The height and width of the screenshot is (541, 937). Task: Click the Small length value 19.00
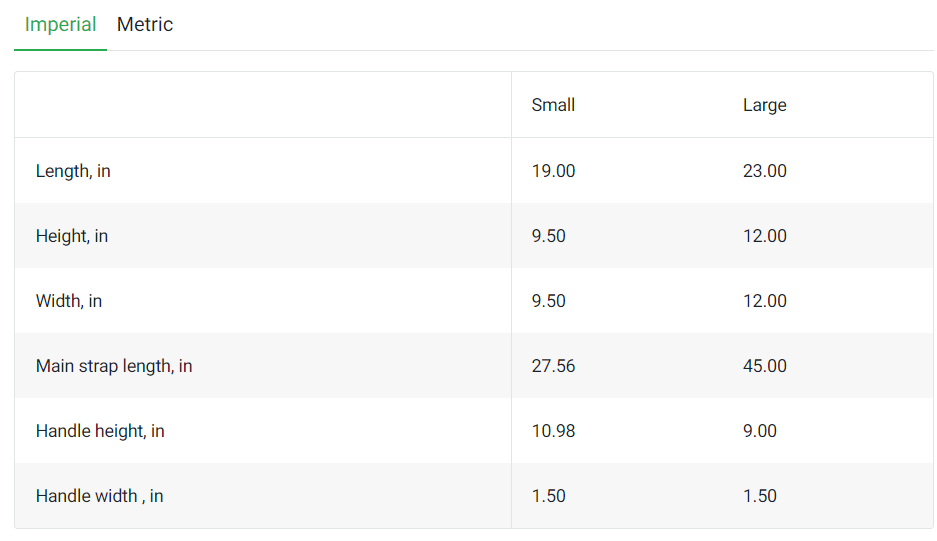tap(553, 171)
